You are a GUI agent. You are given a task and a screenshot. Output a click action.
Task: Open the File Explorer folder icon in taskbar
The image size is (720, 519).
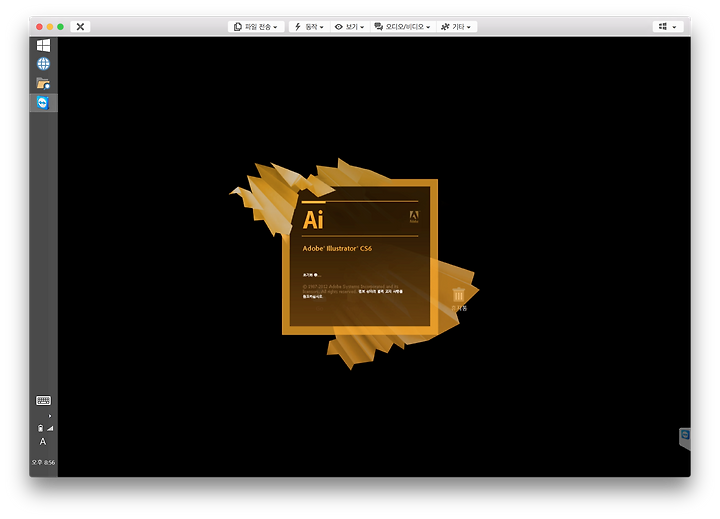click(43, 83)
